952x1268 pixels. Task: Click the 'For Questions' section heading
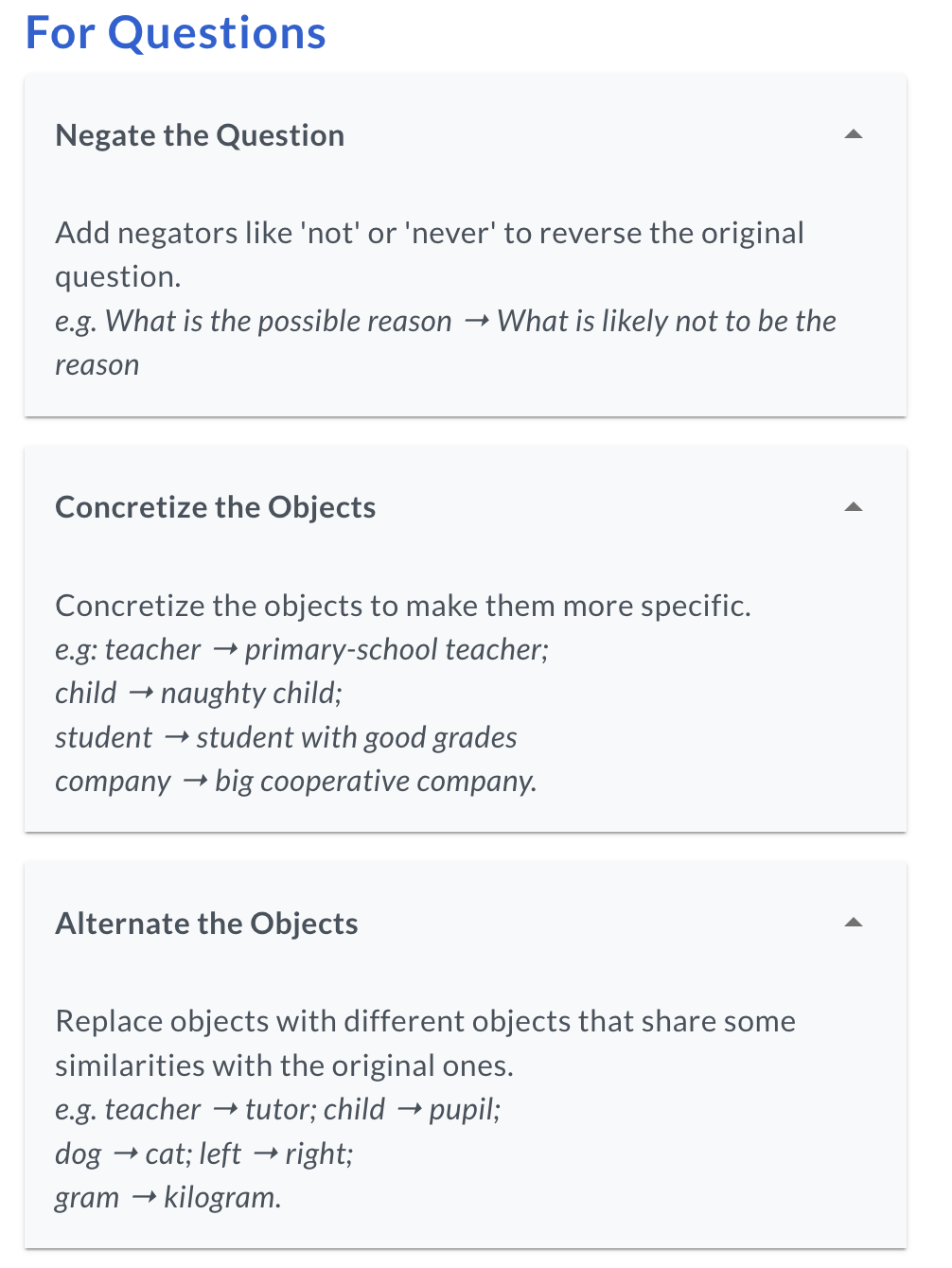tap(176, 33)
